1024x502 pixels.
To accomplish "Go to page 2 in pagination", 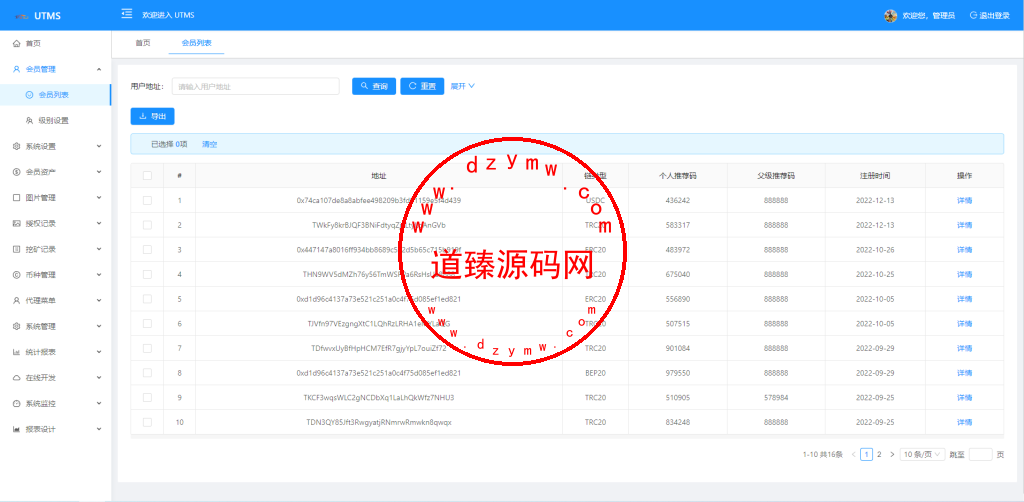I will 879,454.
